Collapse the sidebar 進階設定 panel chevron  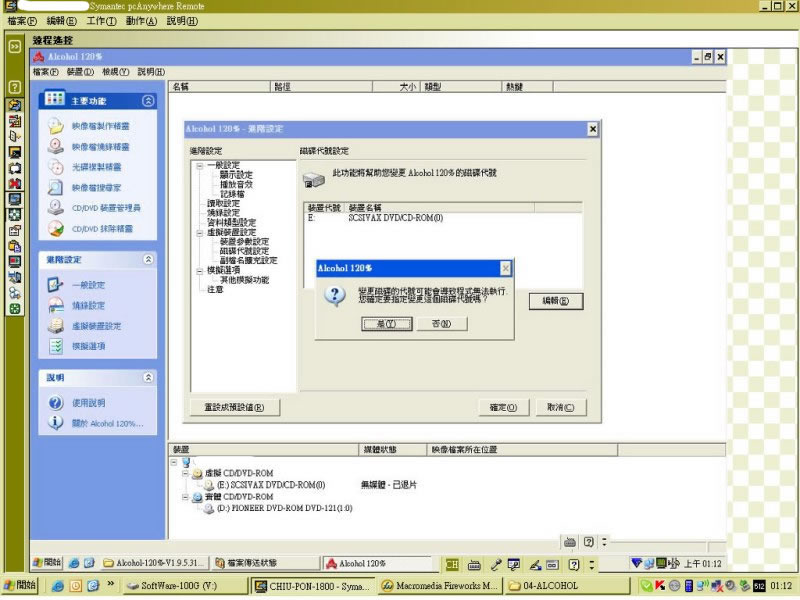coord(148,260)
